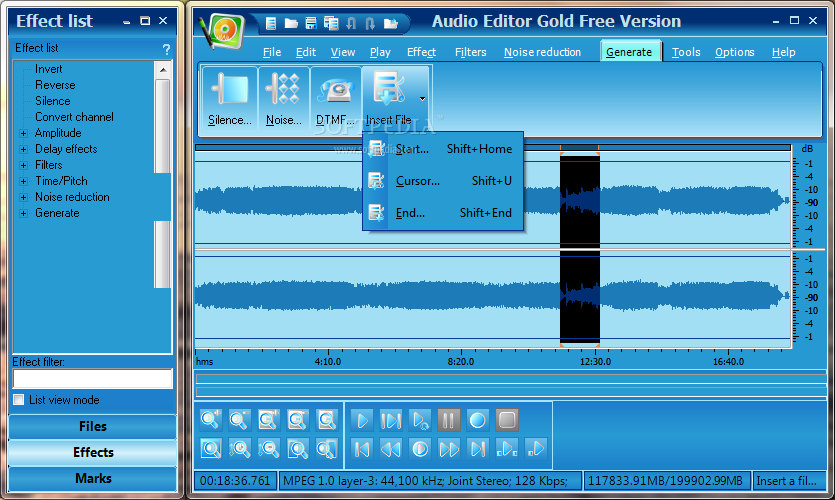
Task: Expand the Noise reduction tree node
Action: pos(23,197)
